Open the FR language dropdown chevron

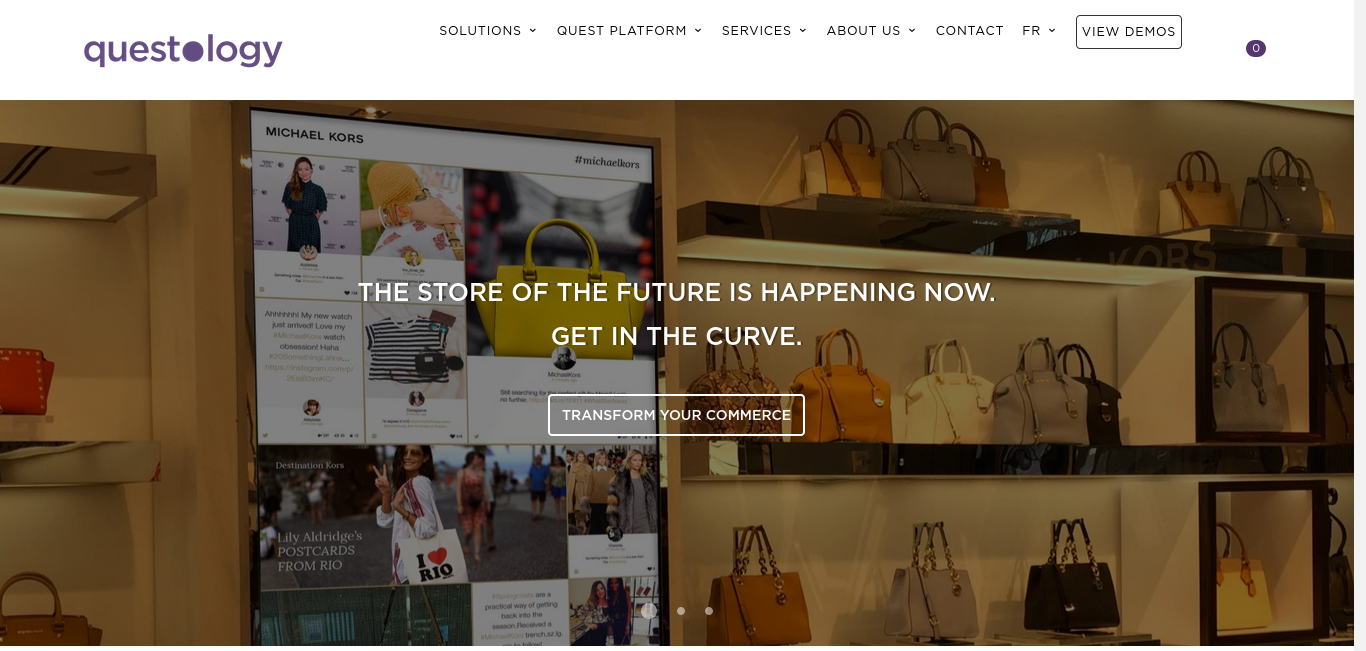click(x=1052, y=31)
